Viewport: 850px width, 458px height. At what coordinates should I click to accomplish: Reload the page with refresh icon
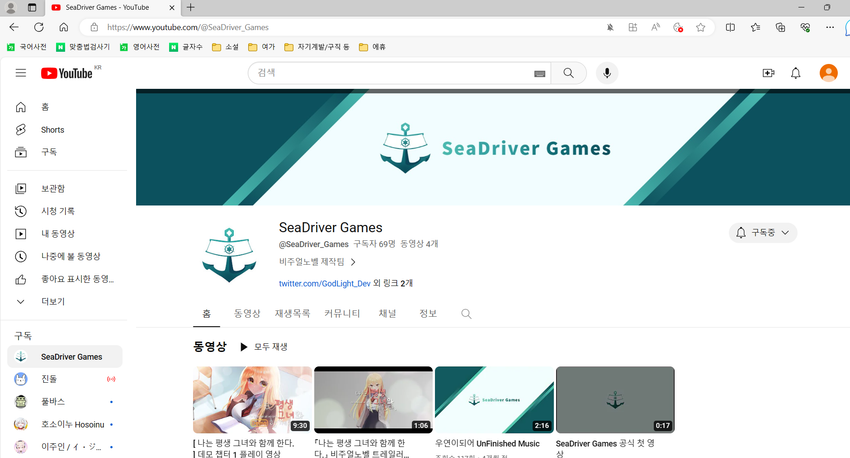point(39,27)
